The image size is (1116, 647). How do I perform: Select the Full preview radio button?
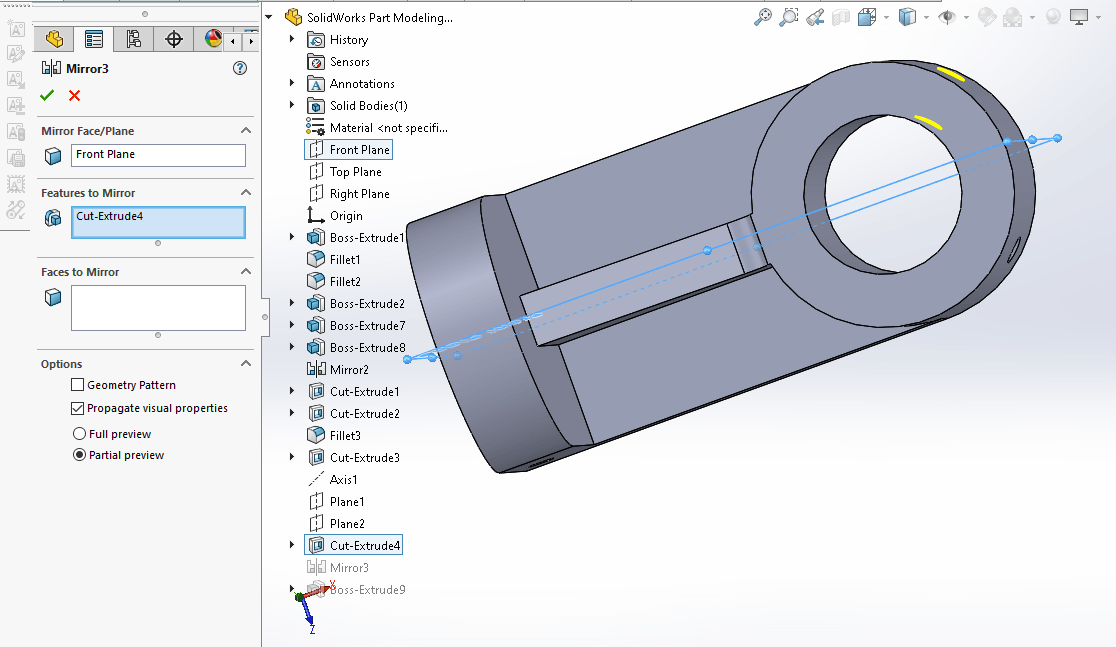click(x=80, y=434)
